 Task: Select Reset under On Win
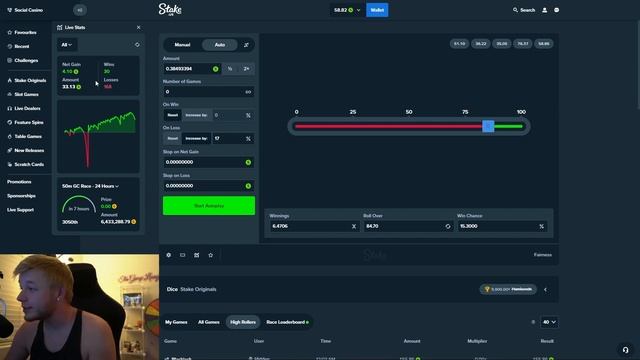(173, 115)
